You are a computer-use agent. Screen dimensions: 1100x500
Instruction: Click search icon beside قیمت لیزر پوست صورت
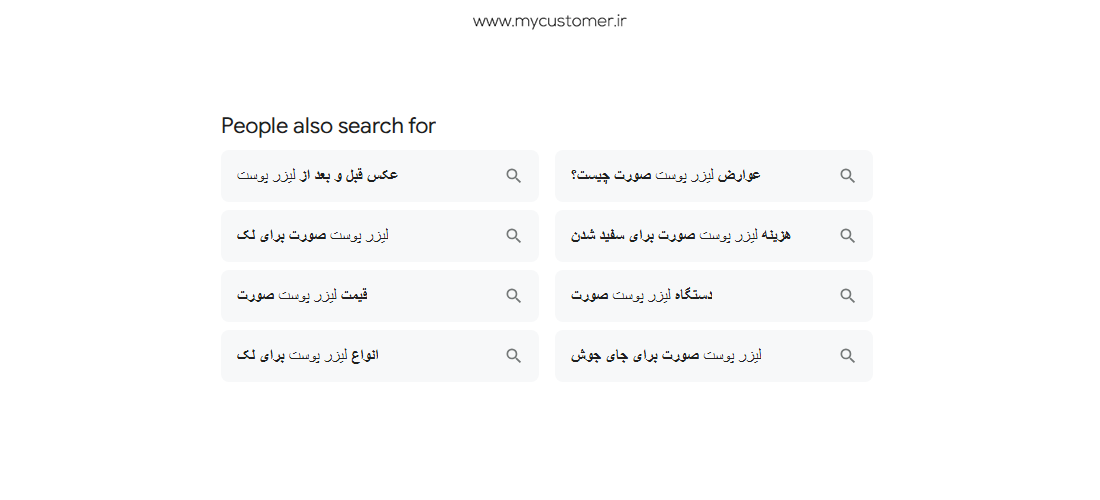tap(514, 296)
